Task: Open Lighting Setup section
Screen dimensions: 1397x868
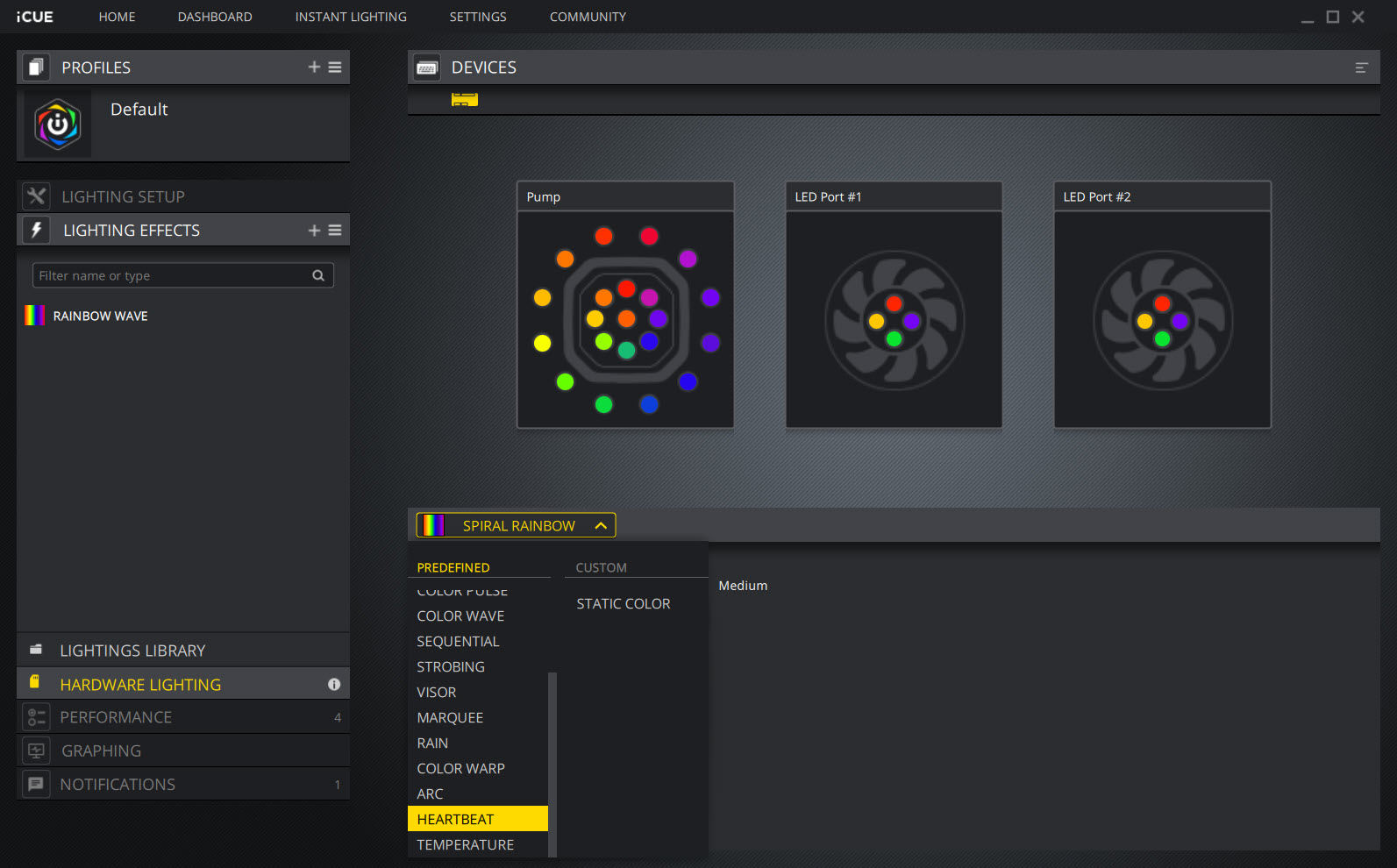Action: 183,196
